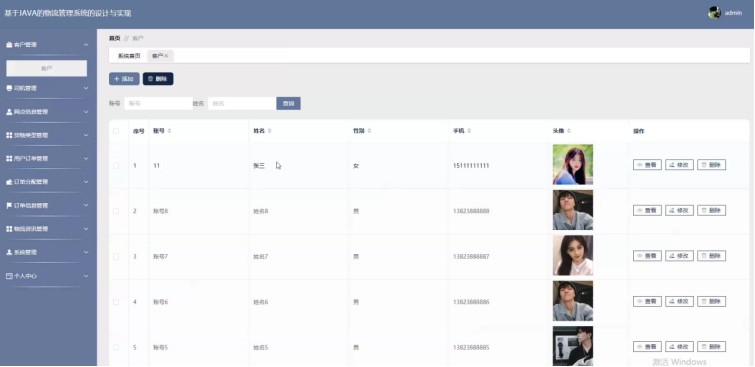The height and width of the screenshot is (367, 755).
Task: Toggle the select-all checkbox in table header
Action: pos(116,131)
